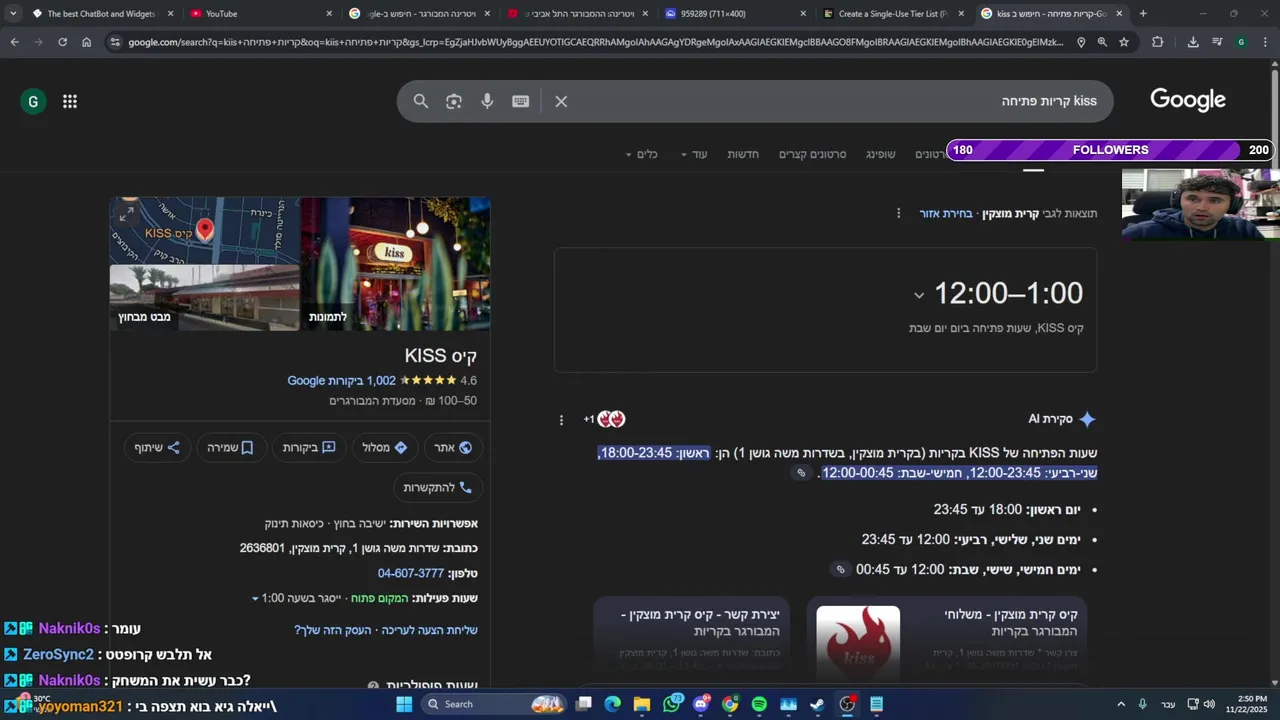Switch to 'Create a Single-Use Tier List' tab

(x=892, y=14)
